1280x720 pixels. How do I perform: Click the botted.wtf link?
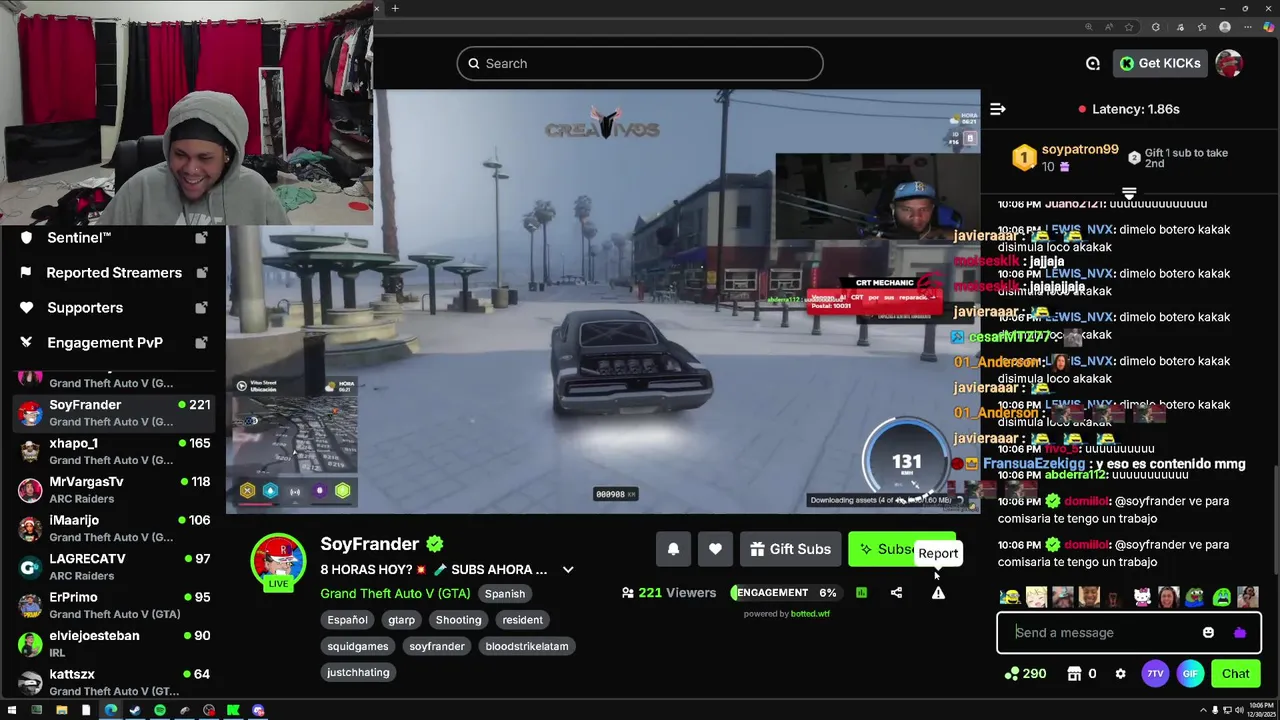810,614
